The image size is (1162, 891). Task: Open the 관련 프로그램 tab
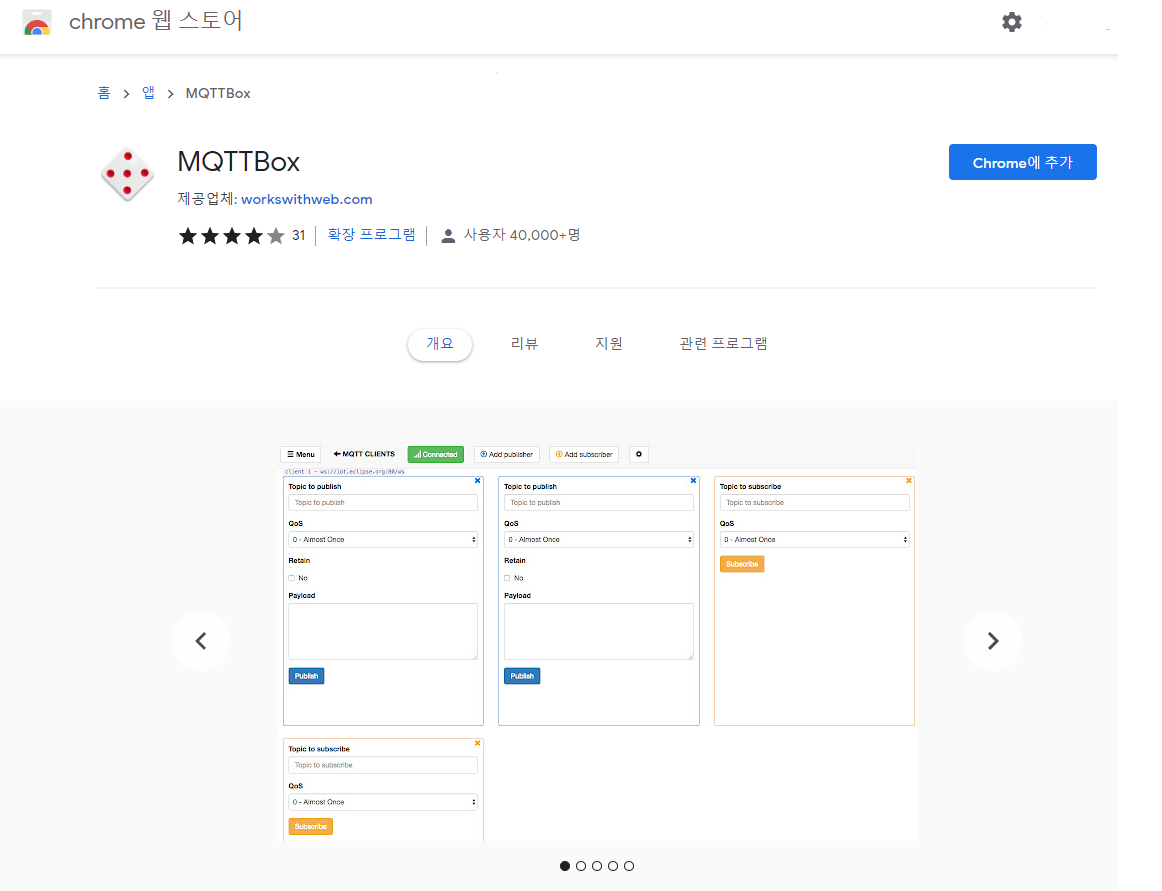[723, 344]
